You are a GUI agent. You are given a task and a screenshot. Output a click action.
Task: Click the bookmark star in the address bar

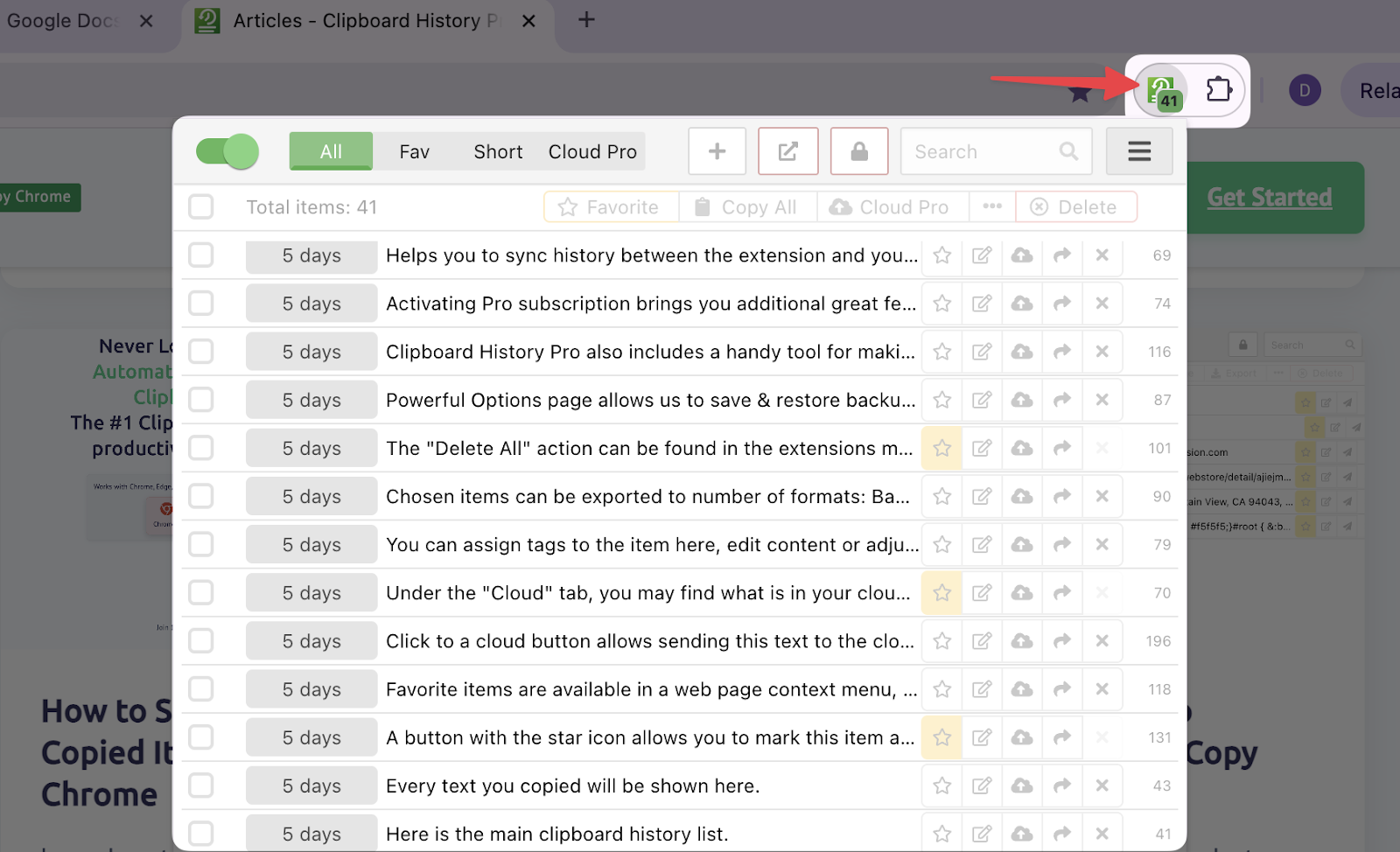click(1080, 93)
